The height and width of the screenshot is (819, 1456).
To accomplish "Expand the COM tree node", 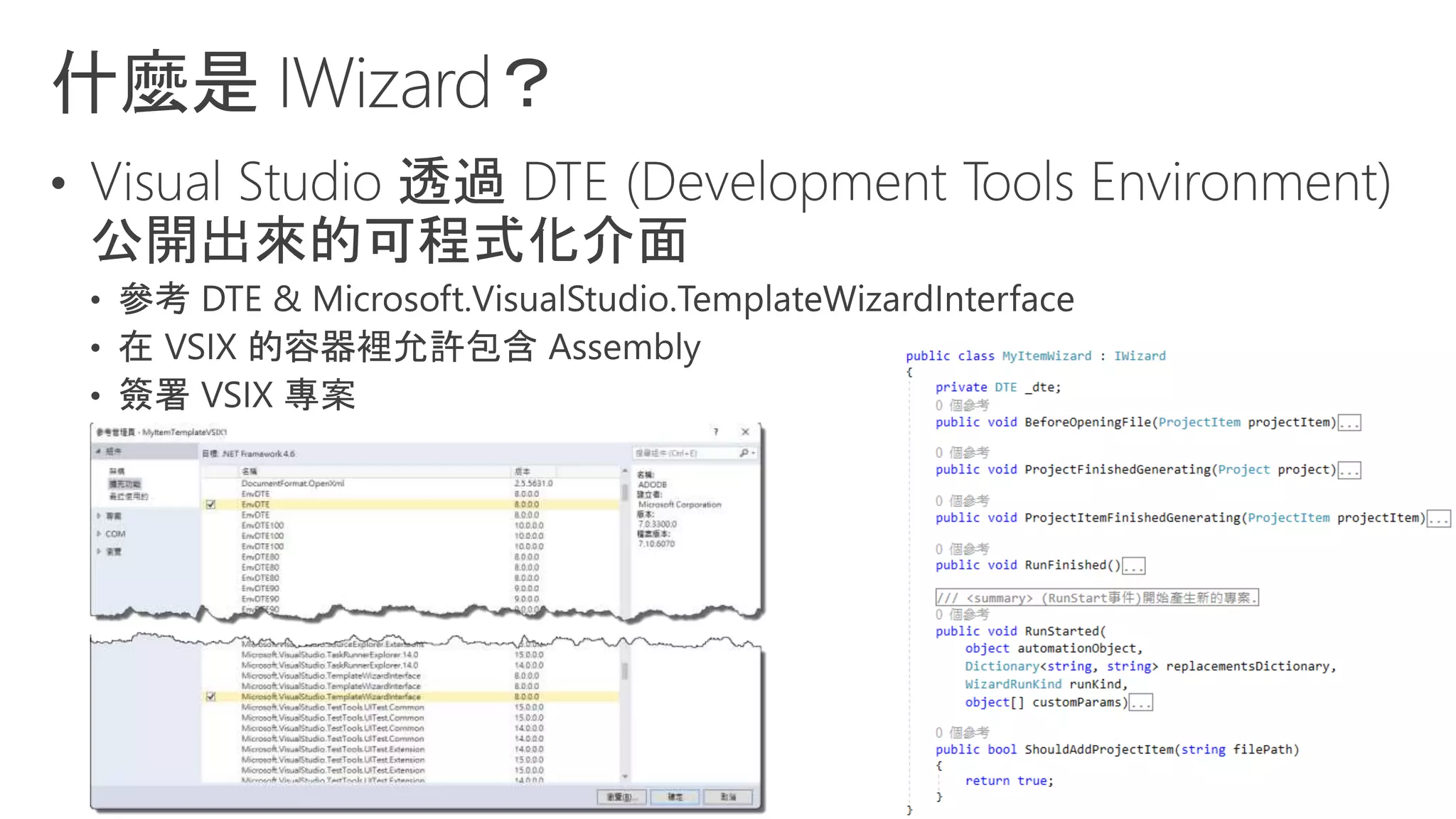I will [x=99, y=534].
